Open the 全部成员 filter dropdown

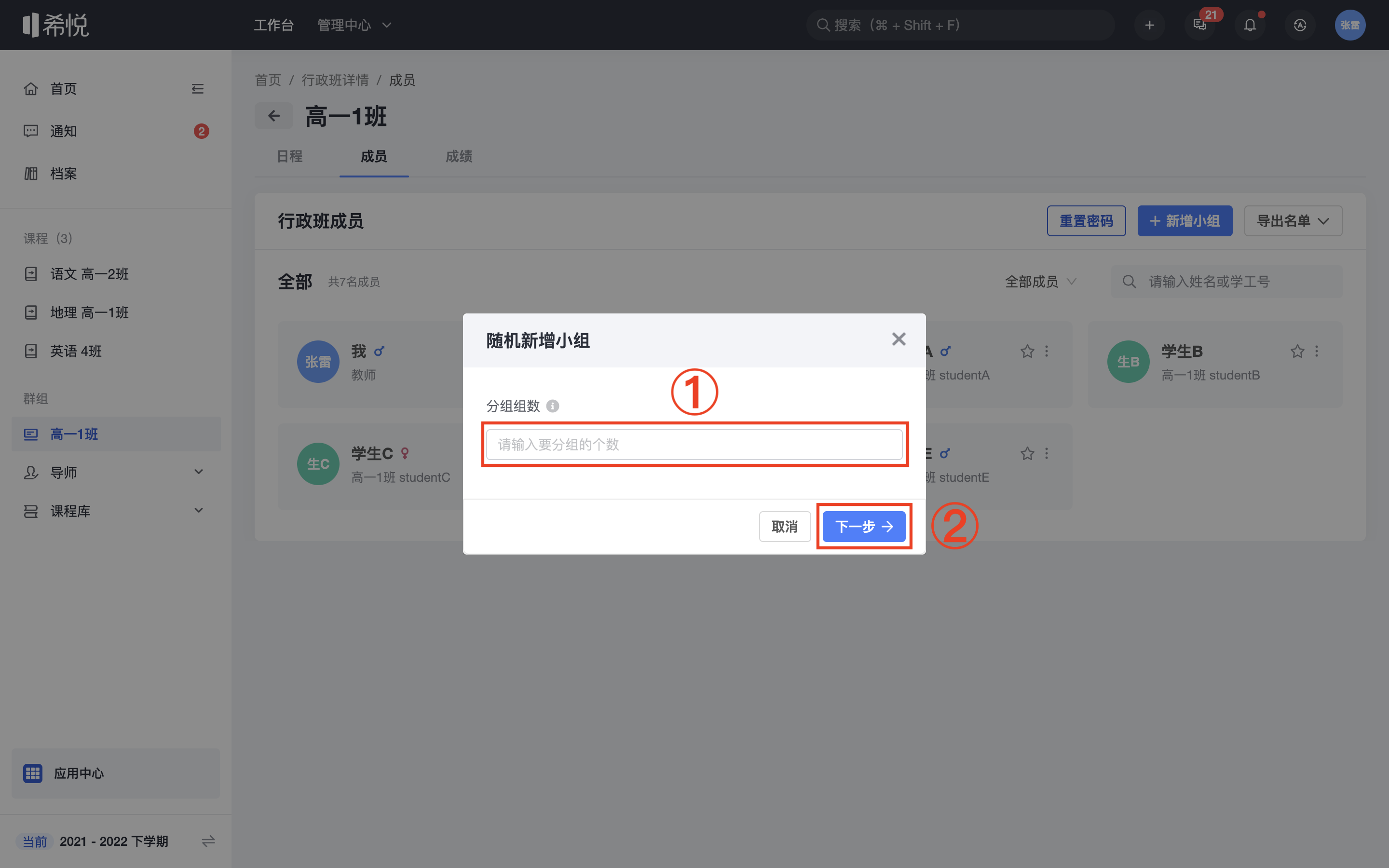pyautogui.click(x=1040, y=282)
